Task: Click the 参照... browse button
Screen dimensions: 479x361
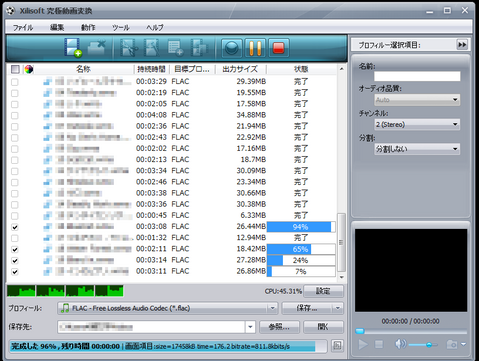Action: click(x=279, y=327)
